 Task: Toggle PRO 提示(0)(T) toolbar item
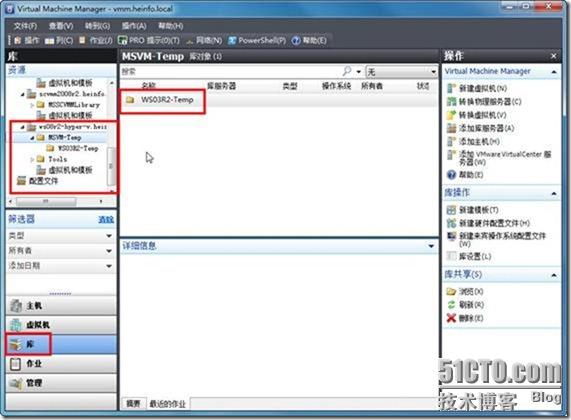(x=149, y=40)
